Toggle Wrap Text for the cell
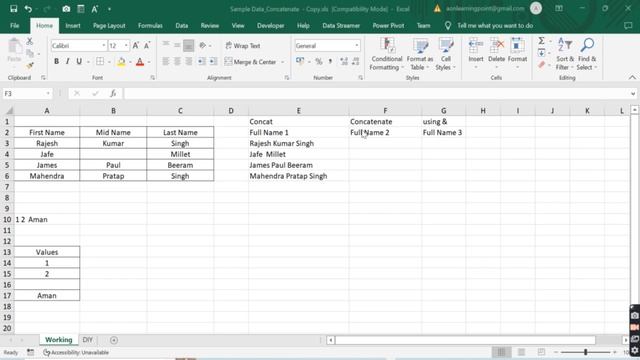Image resolution: width=640 pixels, height=360 pixels. click(x=243, y=46)
